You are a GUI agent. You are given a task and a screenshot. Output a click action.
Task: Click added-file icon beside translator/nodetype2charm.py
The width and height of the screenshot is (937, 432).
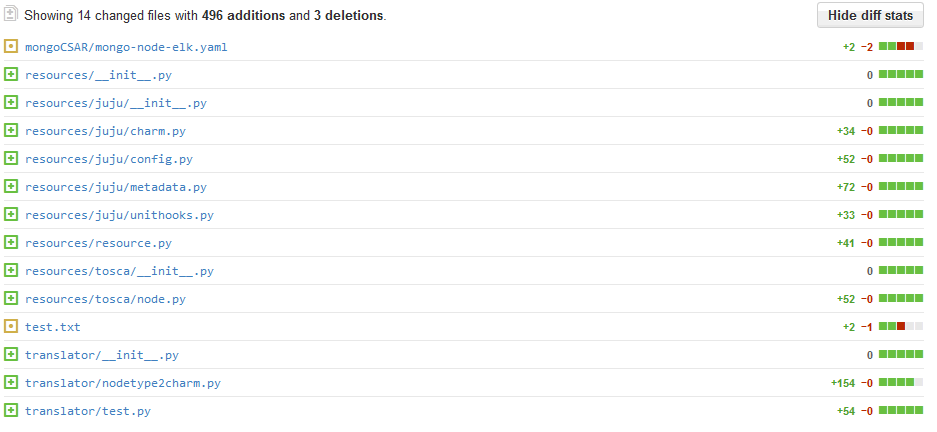click(x=11, y=383)
